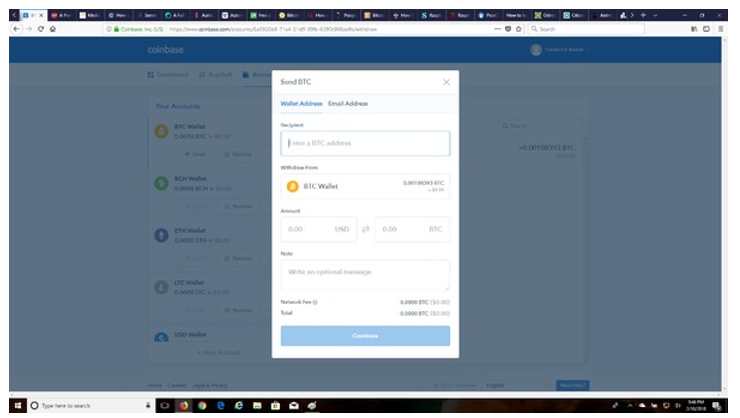The width and height of the screenshot is (740, 418).
Task: Click Send under BTC Wallet
Action: pos(195,154)
